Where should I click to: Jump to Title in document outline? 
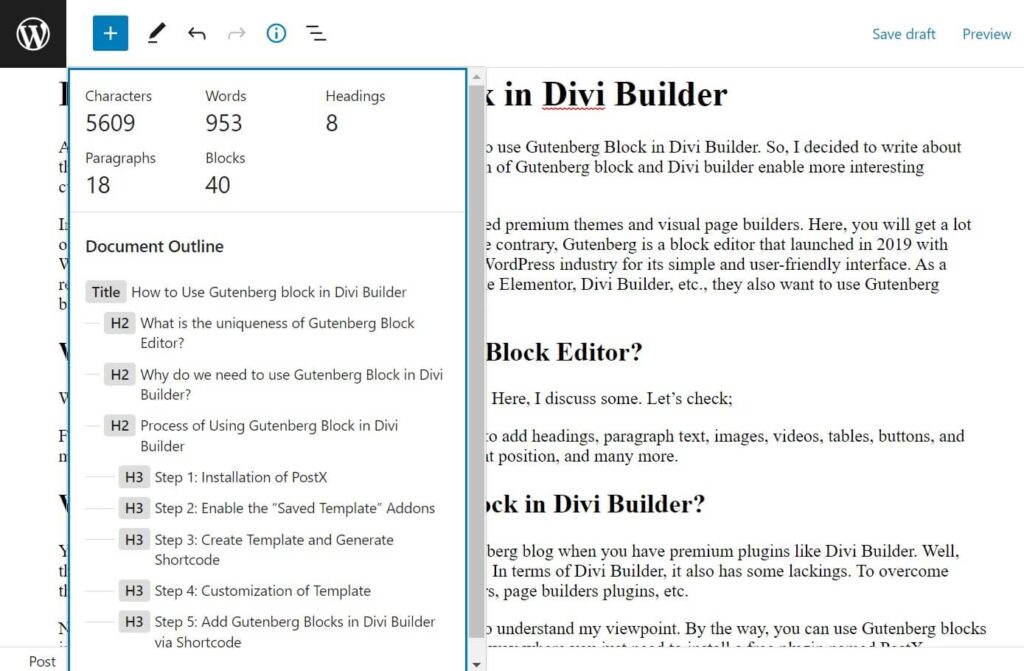coord(246,292)
